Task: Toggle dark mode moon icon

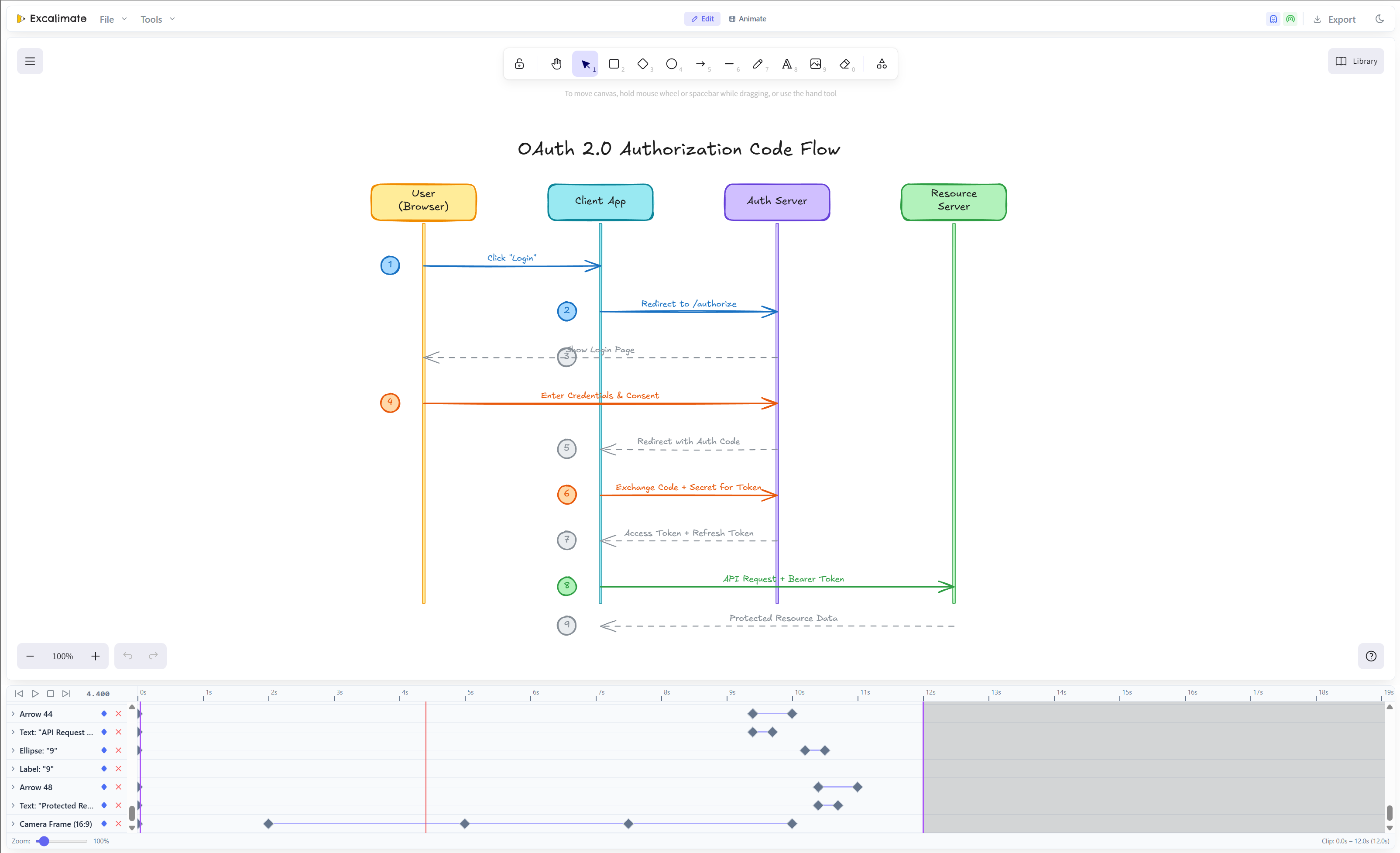Action: pyautogui.click(x=1379, y=19)
